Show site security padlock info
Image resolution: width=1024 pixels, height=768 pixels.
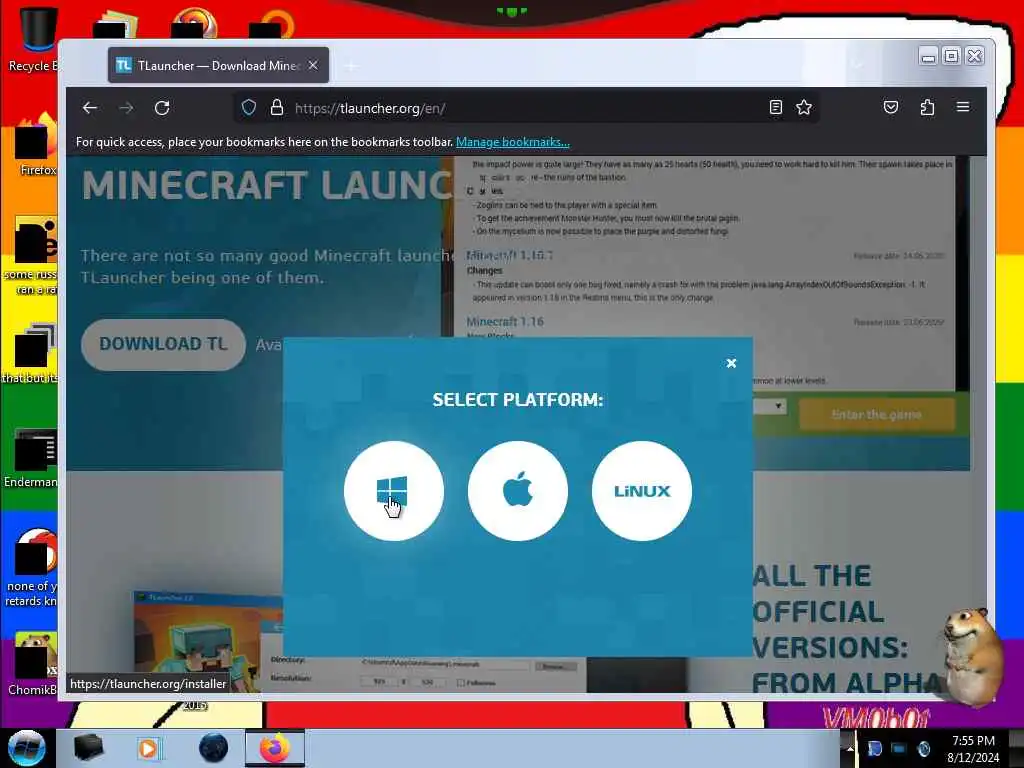[277, 108]
